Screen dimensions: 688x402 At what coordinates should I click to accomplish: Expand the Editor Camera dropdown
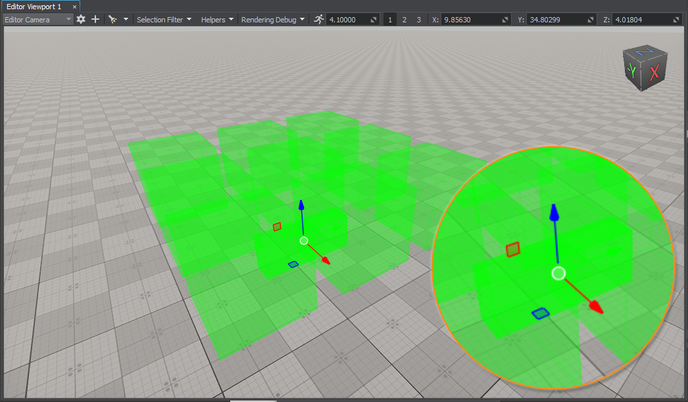[38, 19]
